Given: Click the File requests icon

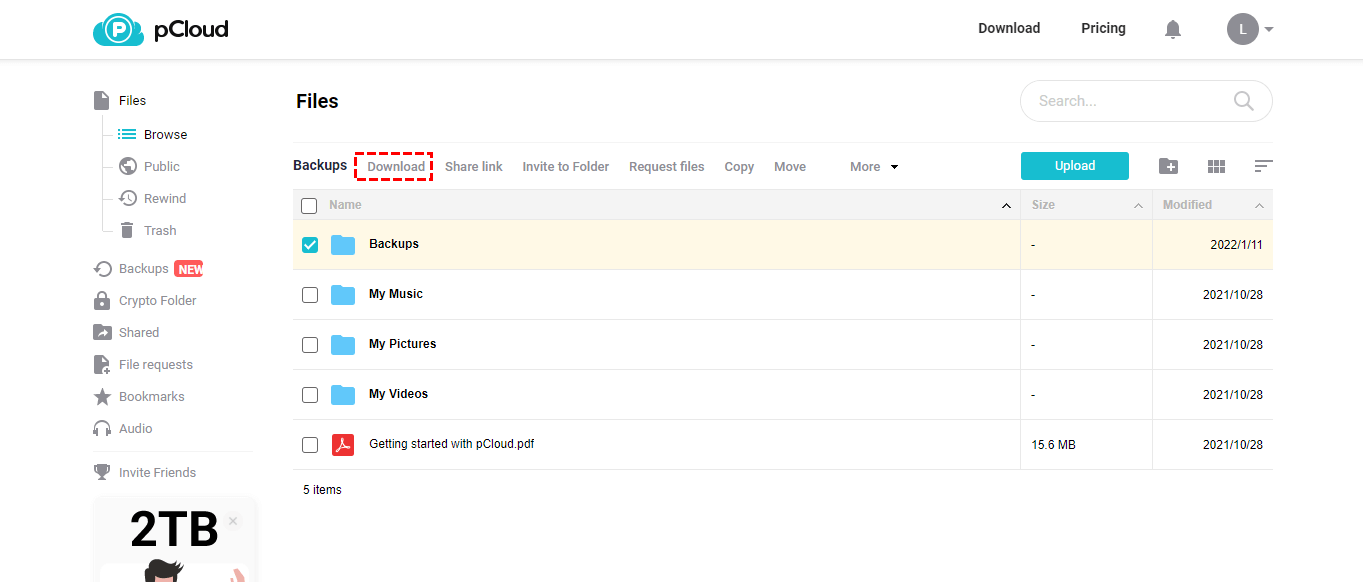Looking at the screenshot, I should point(102,365).
